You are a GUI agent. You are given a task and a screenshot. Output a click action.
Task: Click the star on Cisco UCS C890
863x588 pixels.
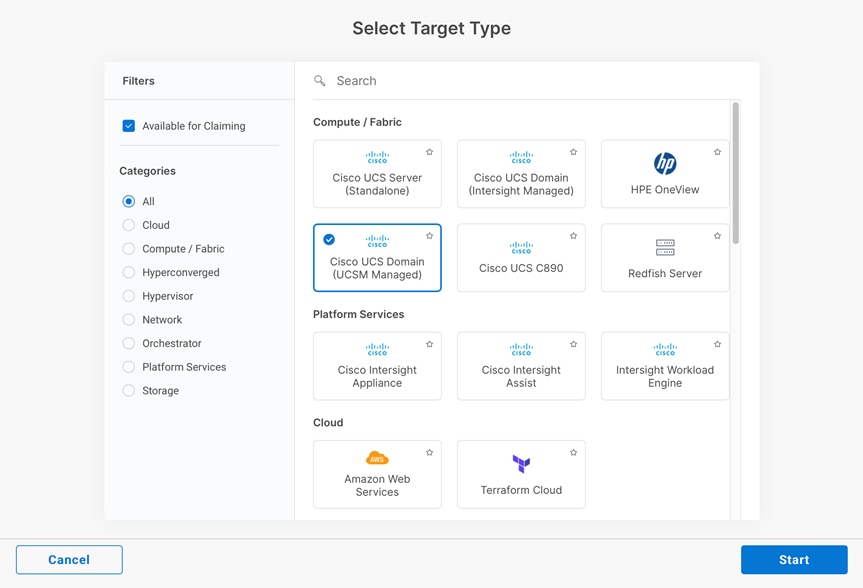coord(573,236)
